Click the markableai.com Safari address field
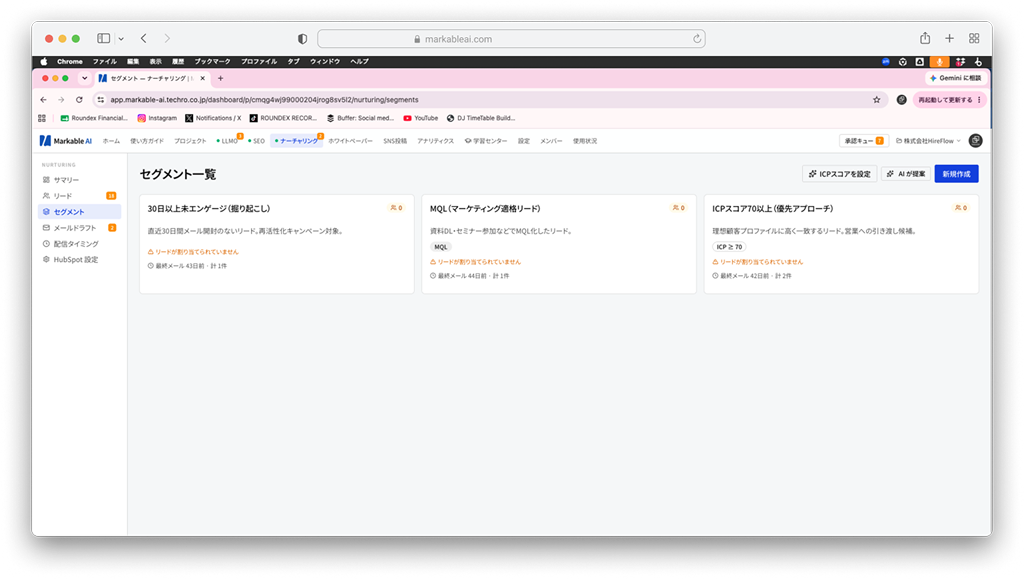This screenshot has height=579, width=1024. click(511, 39)
